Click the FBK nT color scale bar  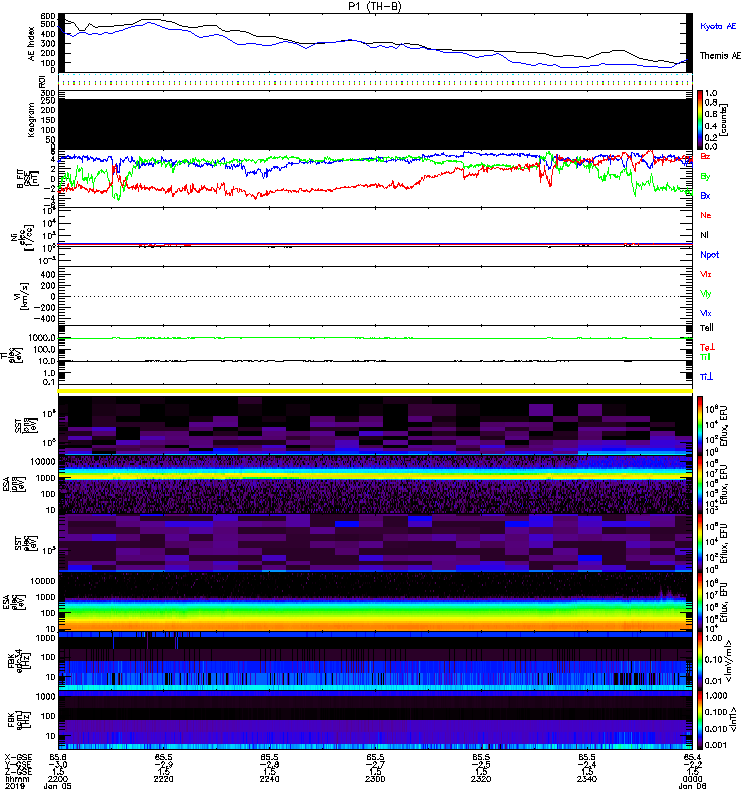click(x=699, y=720)
